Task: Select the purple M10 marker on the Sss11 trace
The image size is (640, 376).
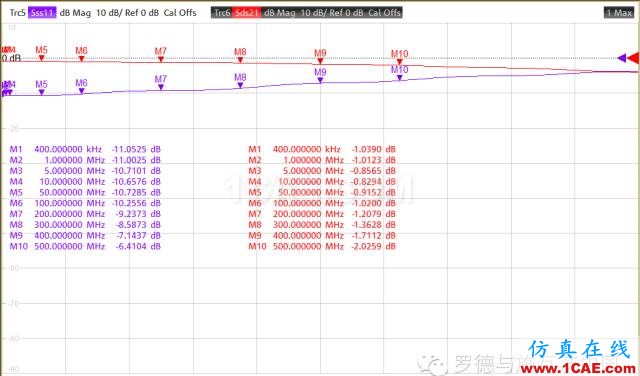Action: pos(400,78)
